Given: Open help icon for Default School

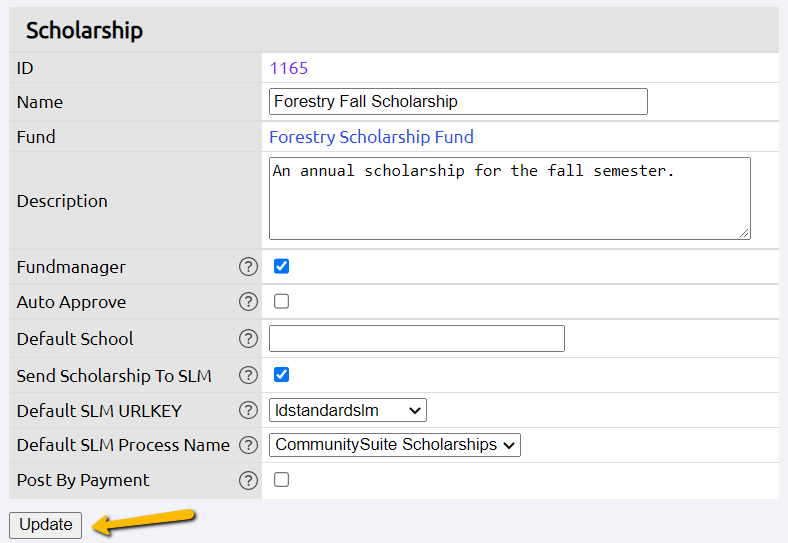Looking at the screenshot, I should 248,338.
